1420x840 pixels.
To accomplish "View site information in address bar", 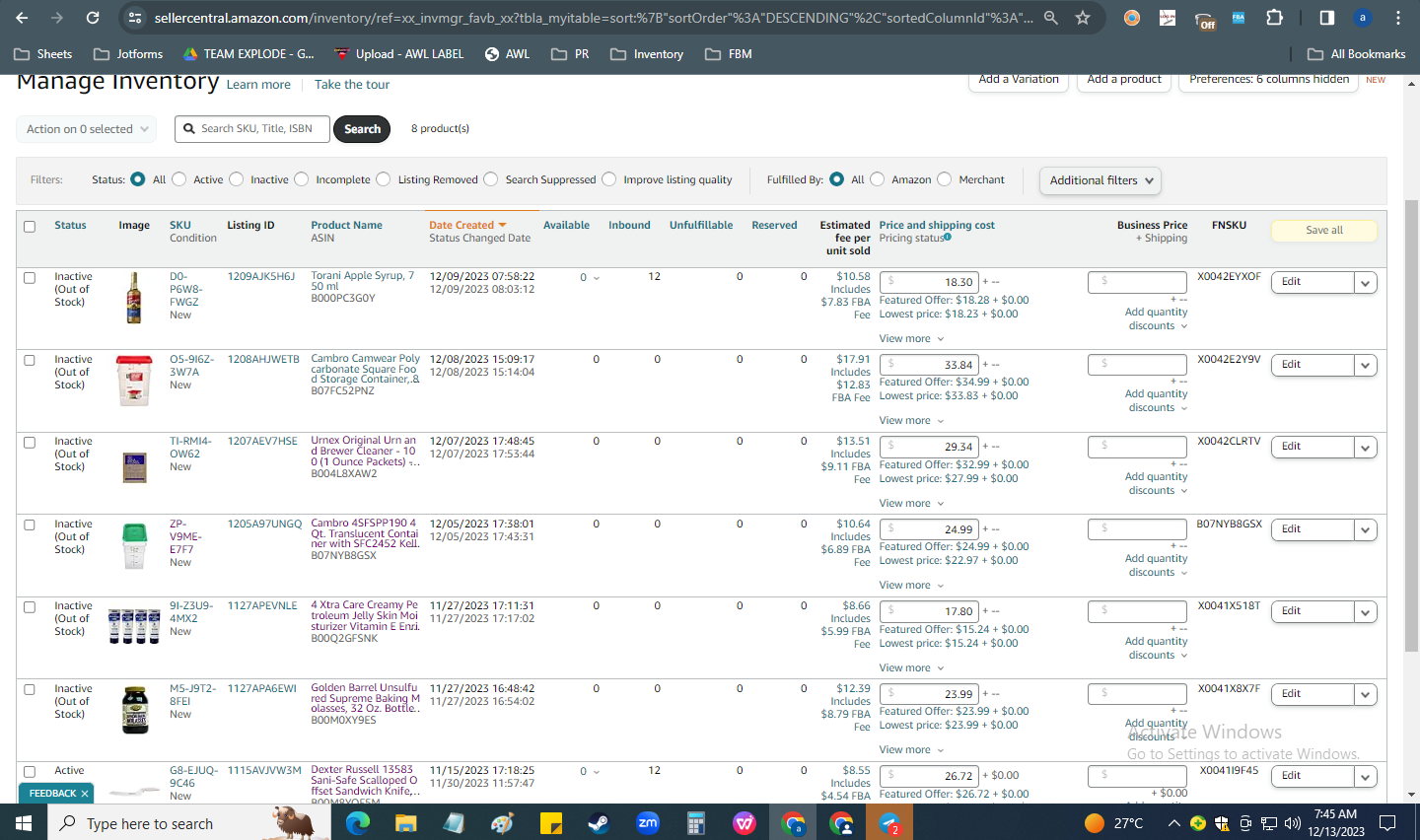I will [136, 18].
